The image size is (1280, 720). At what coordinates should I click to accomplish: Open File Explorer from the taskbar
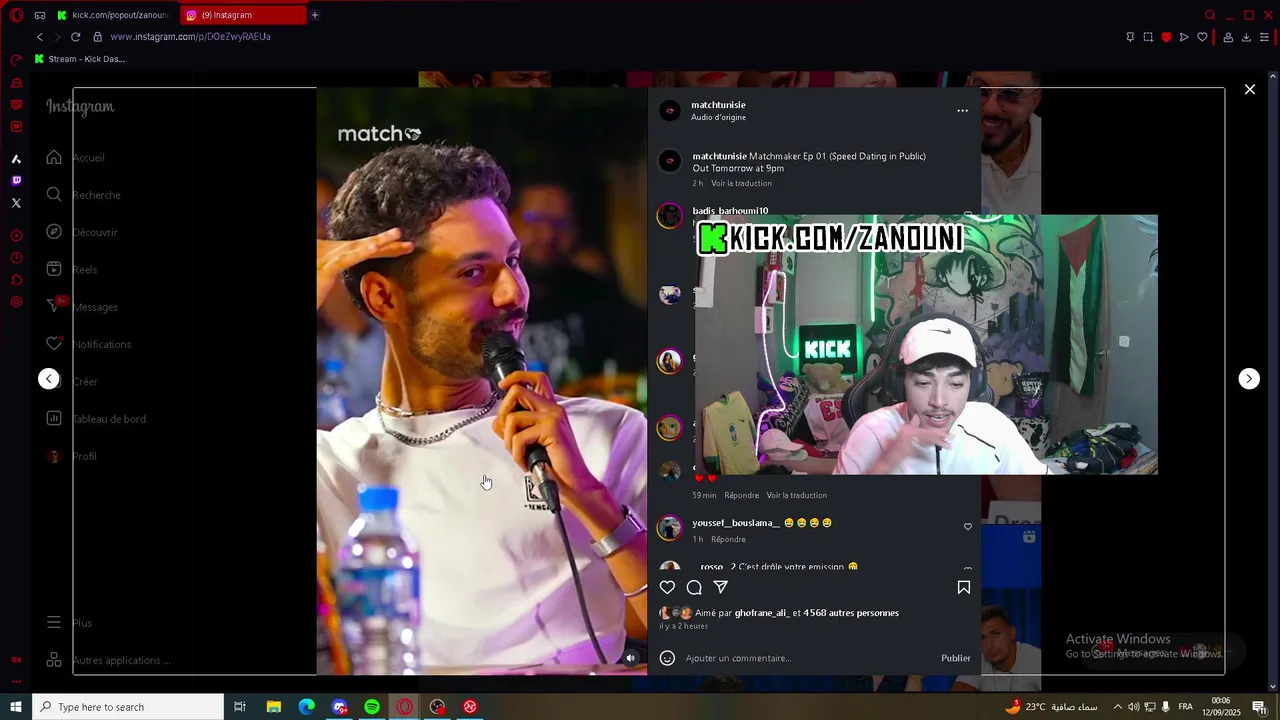[273, 707]
